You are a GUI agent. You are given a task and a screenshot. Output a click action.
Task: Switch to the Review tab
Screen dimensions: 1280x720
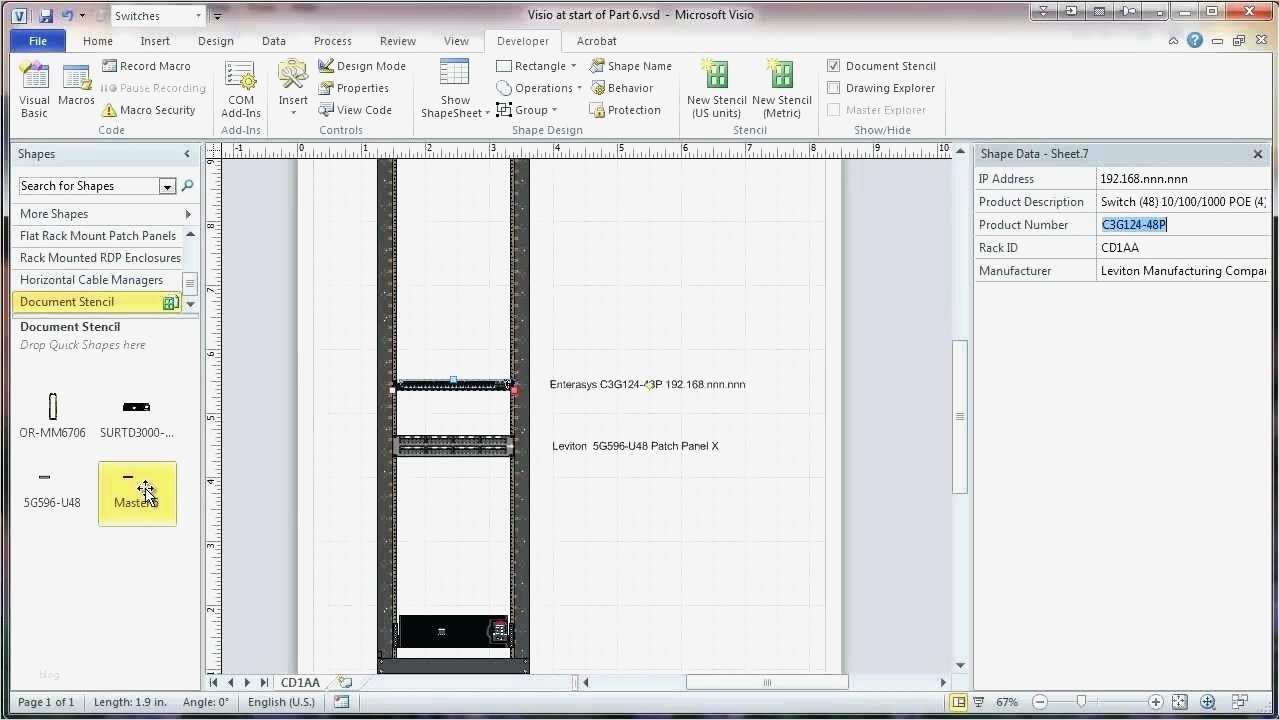pos(398,41)
